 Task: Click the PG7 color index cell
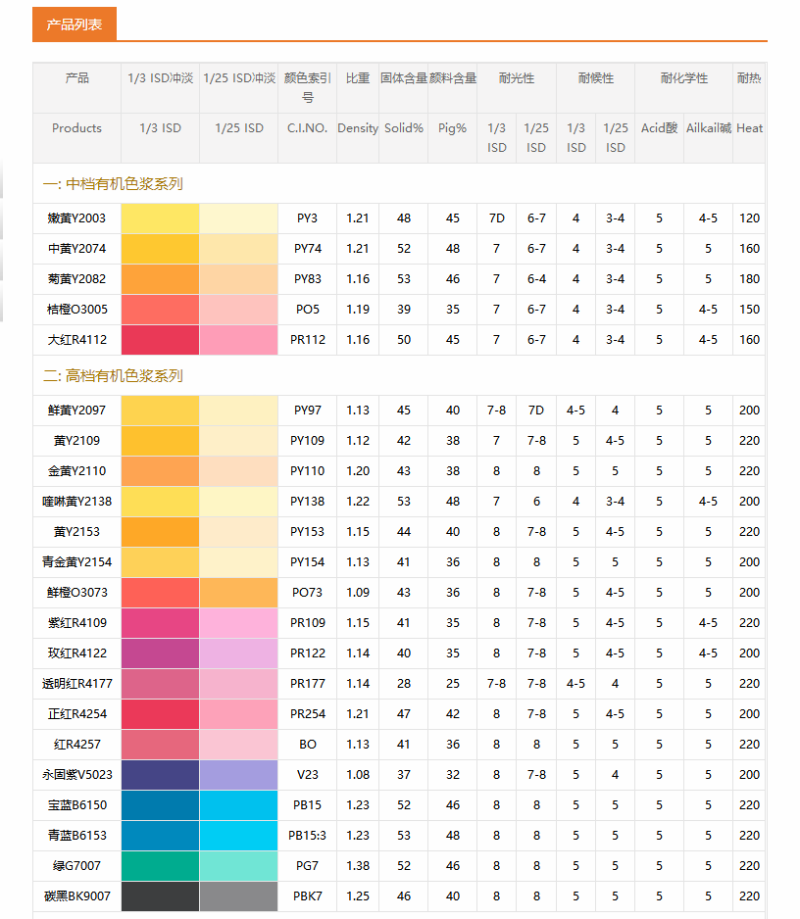point(307,866)
